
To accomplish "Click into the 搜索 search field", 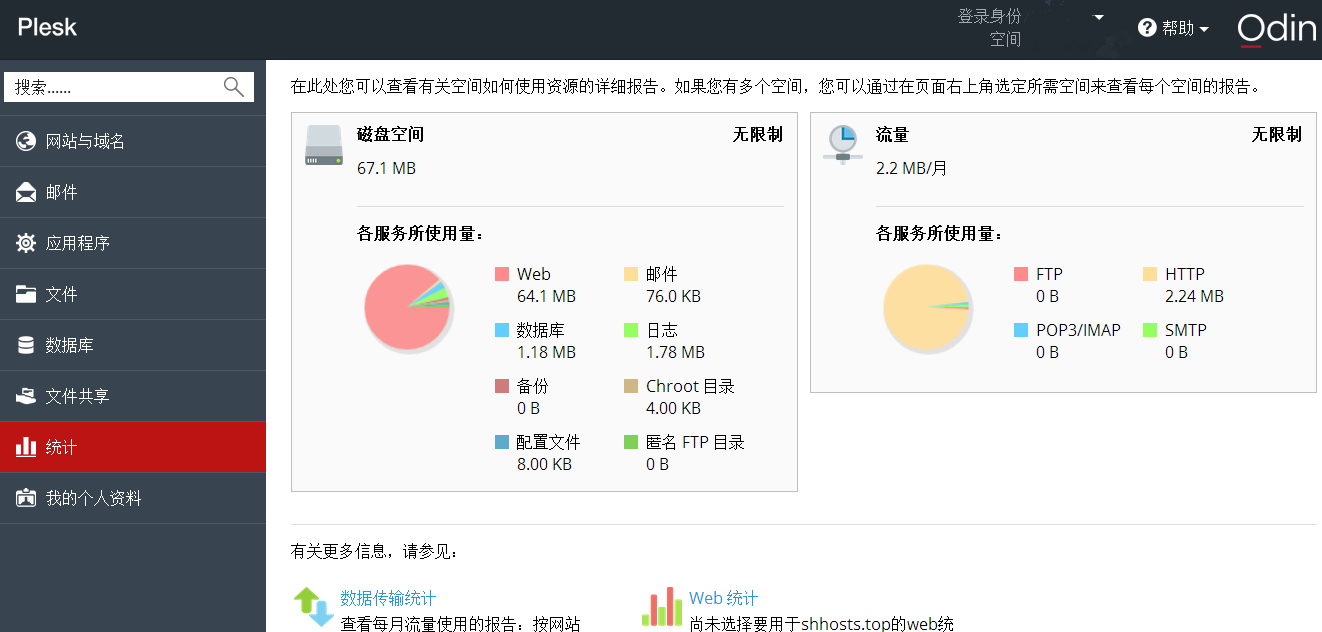I will pos(110,87).
